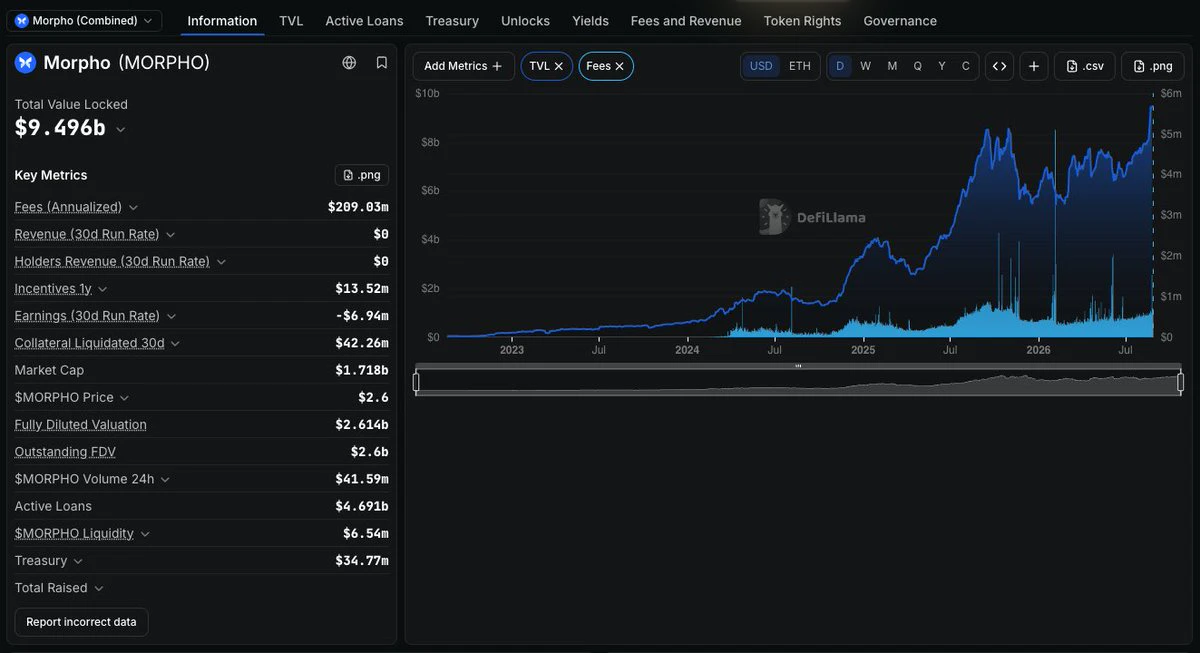
Task: Expand the Revenue (30d Run Rate) row
Action: [171, 234]
